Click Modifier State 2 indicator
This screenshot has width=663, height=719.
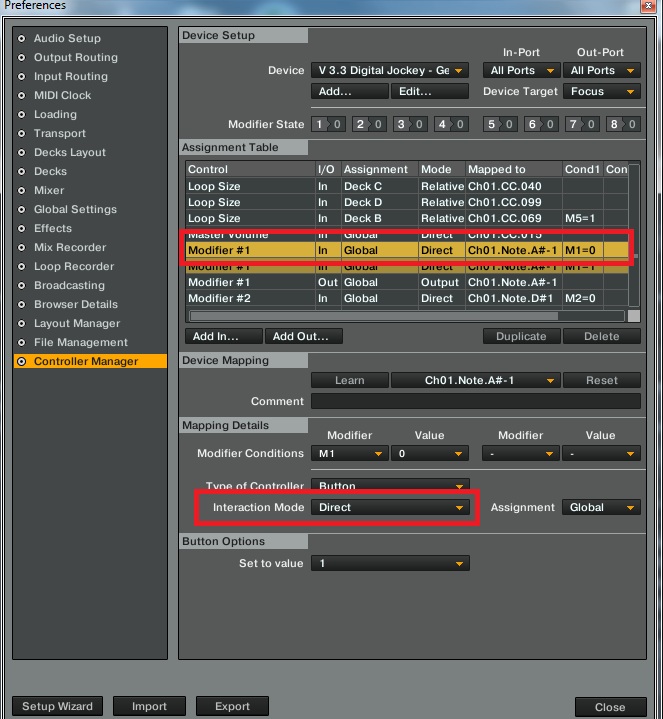(369, 124)
